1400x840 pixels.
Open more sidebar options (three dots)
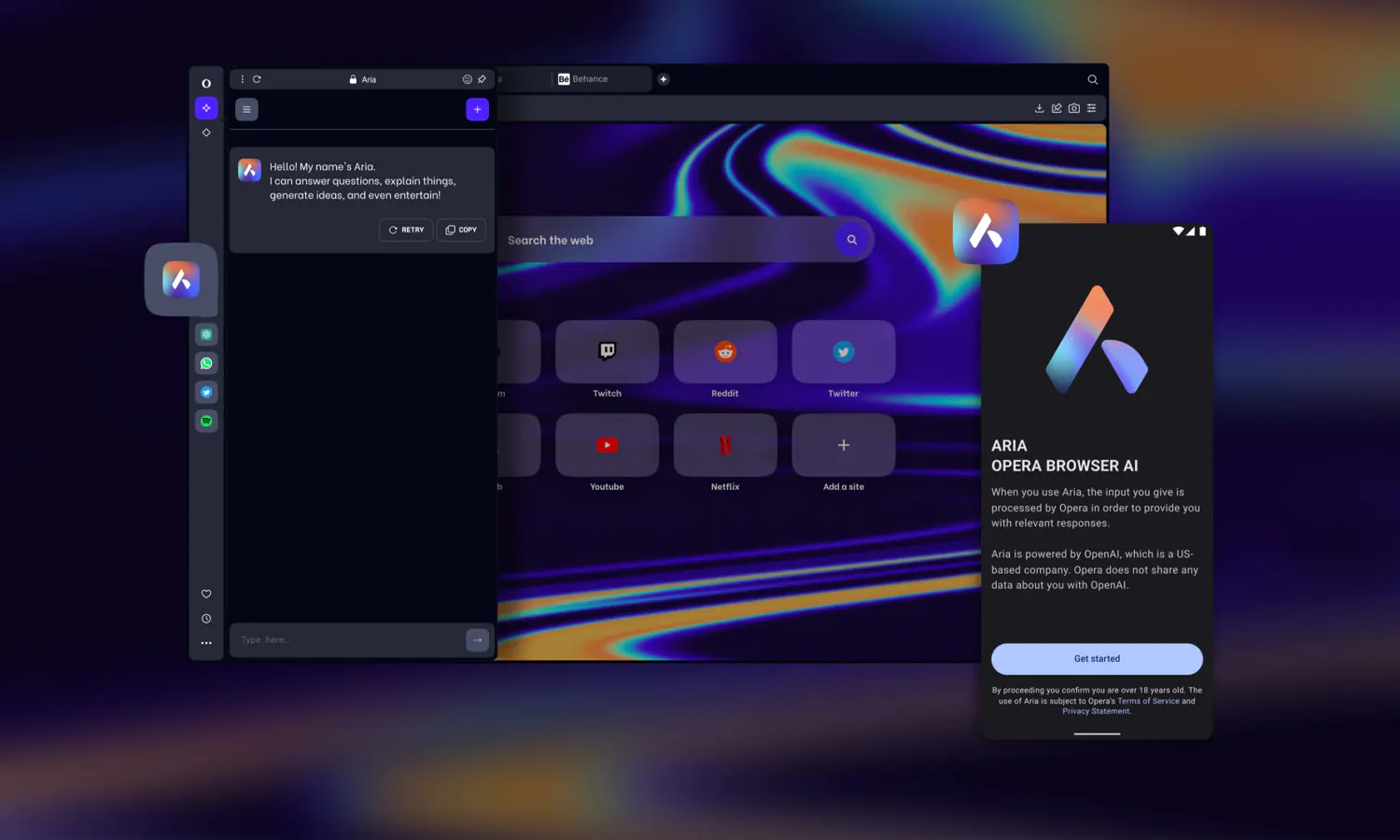click(206, 643)
